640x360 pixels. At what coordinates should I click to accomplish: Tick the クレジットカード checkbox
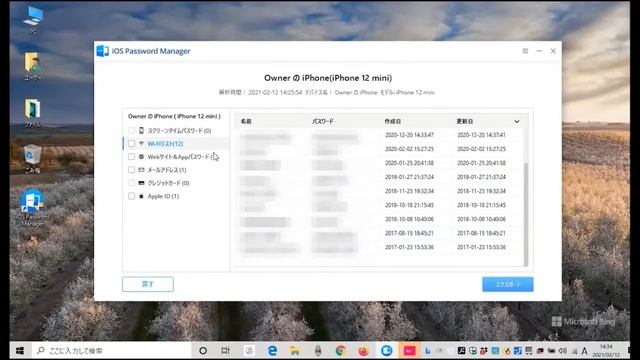tap(131, 183)
